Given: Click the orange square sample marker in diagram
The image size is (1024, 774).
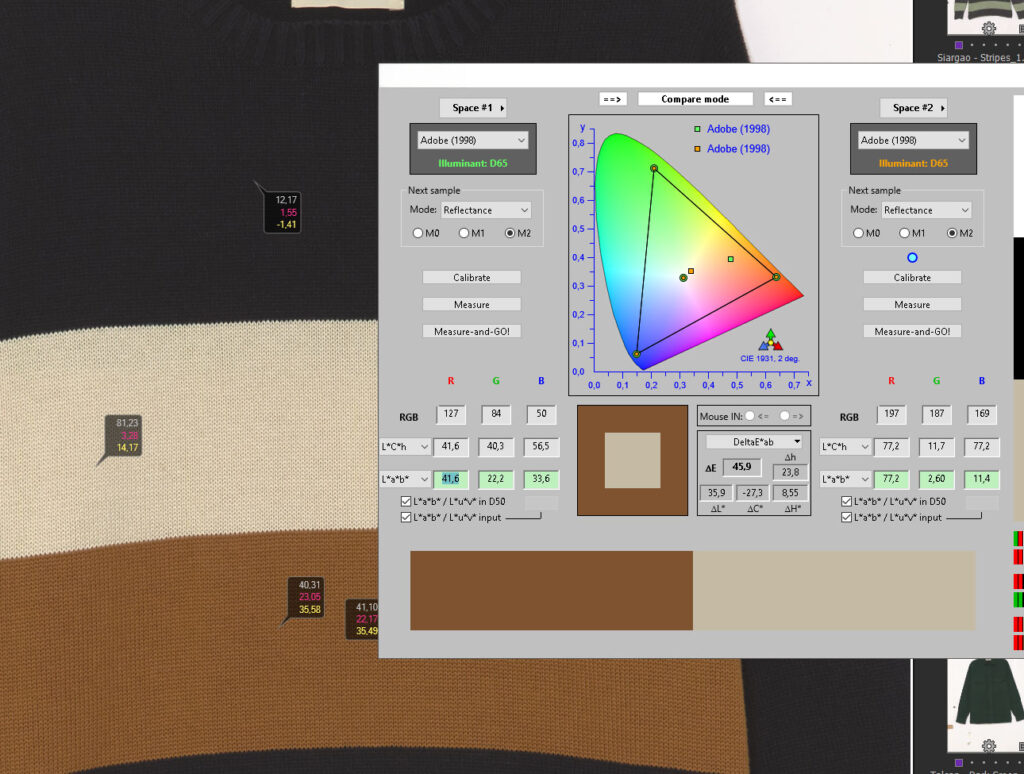Looking at the screenshot, I should [691, 271].
